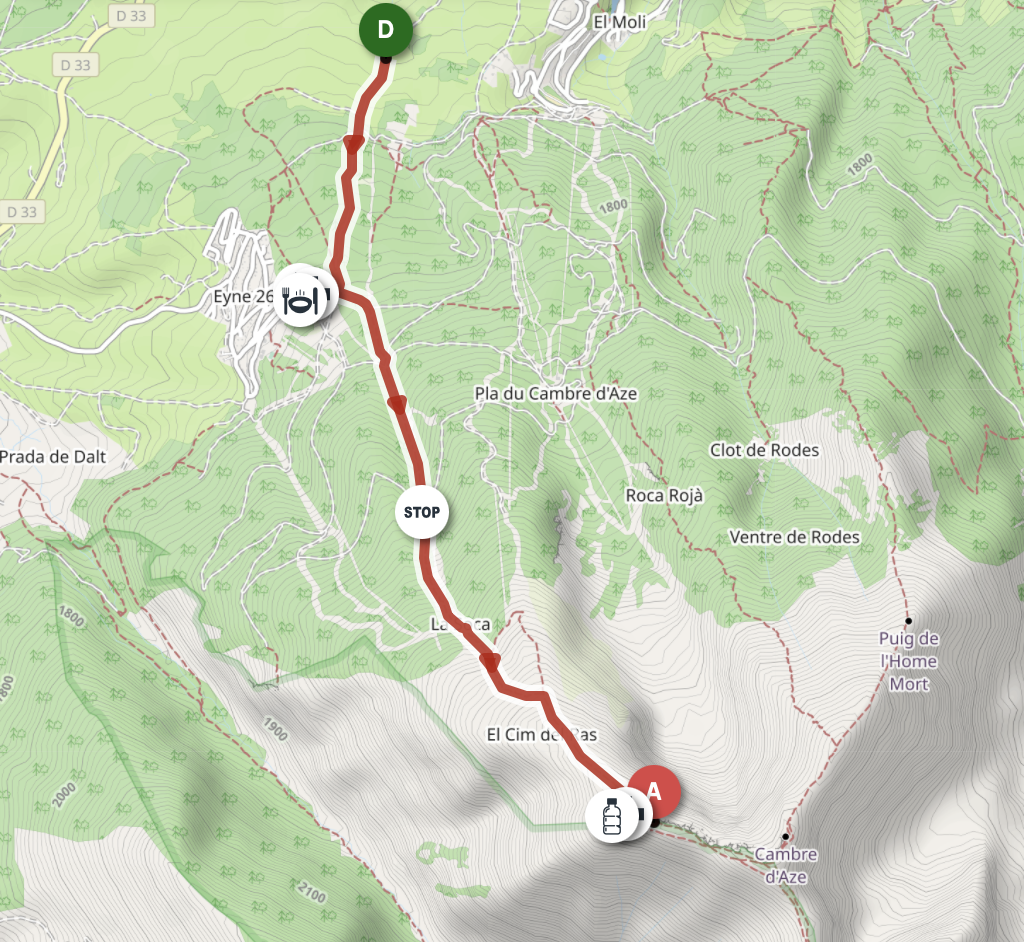Image resolution: width=1024 pixels, height=942 pixels.
Task: Select the restaurant marker near Eyne
Action: click(x=300, y=300)
